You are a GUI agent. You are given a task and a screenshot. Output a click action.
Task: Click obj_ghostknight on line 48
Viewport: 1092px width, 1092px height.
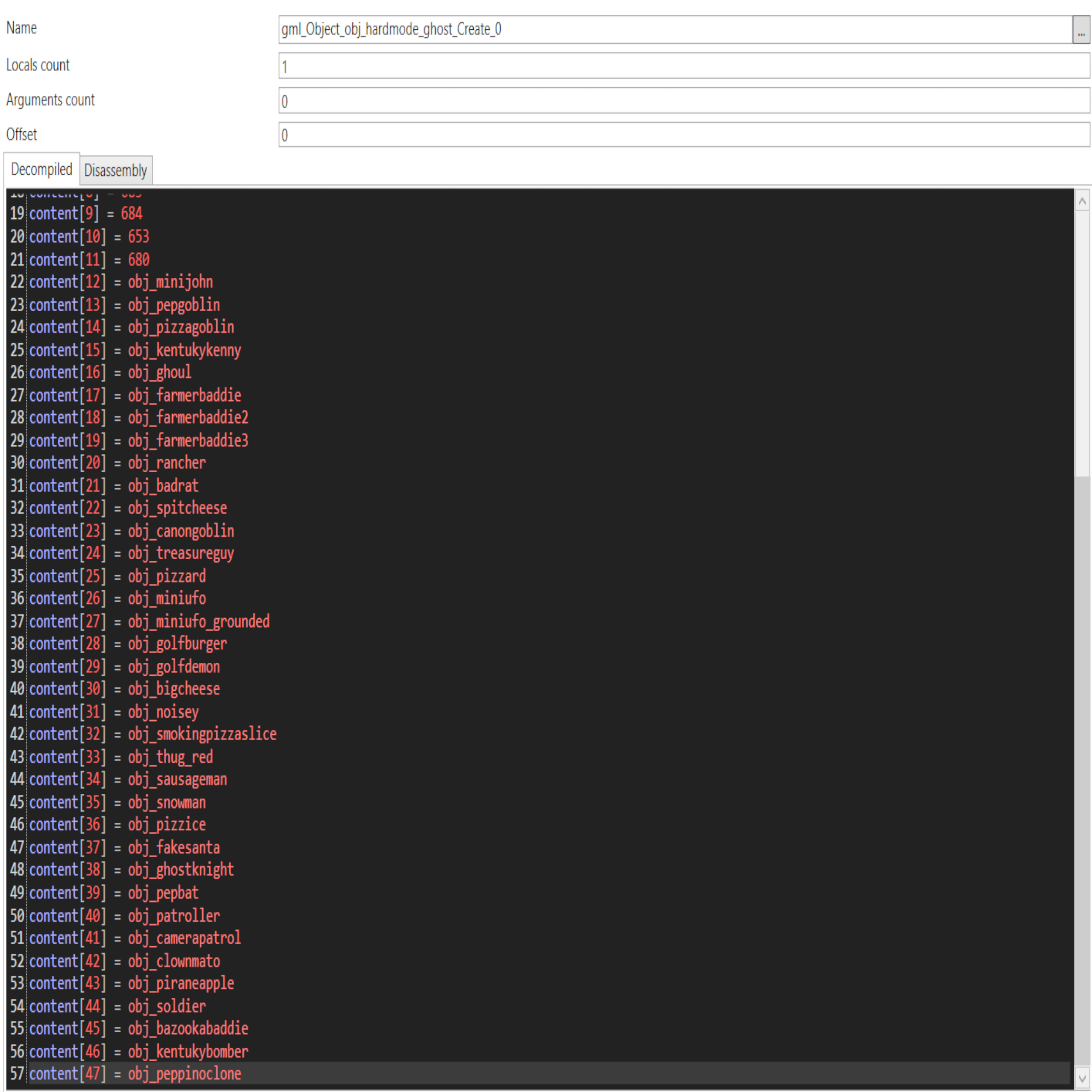pos(180,869)
